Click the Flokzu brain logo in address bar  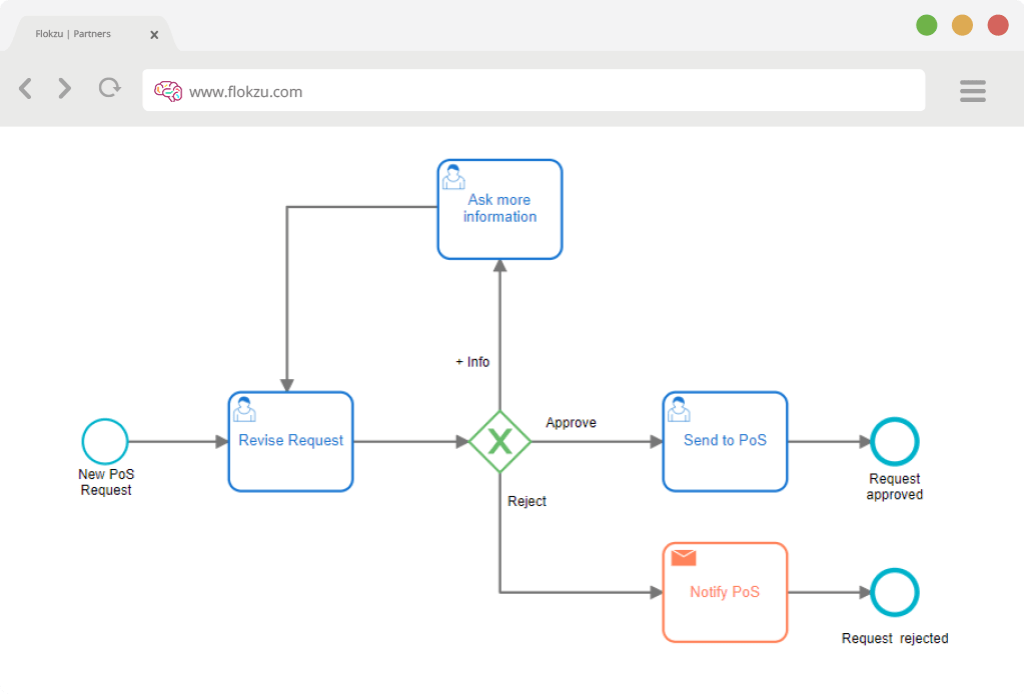[x=168, y=91]
